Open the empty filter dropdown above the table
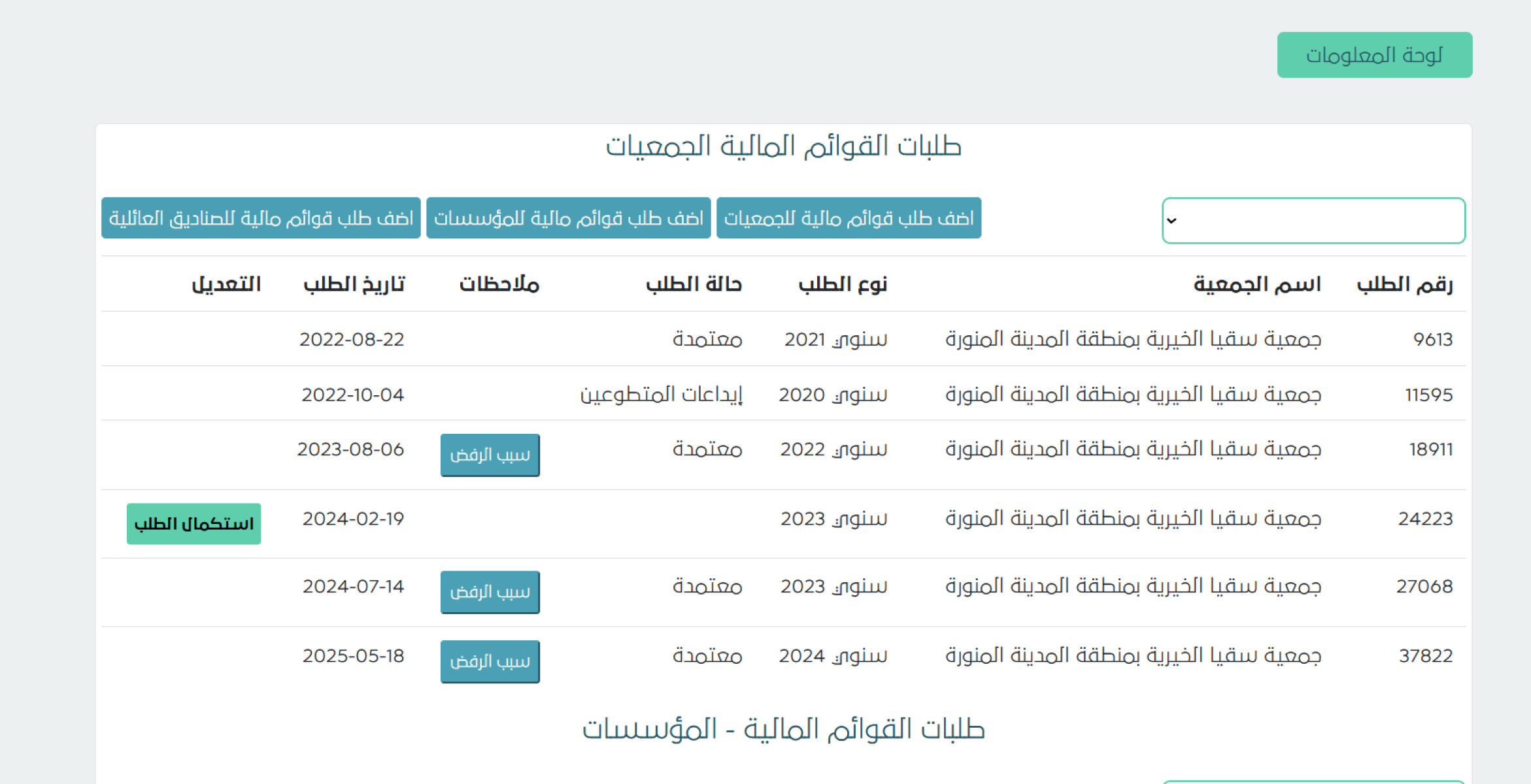The image size is (1531, 784). [x=1313, y=221]
